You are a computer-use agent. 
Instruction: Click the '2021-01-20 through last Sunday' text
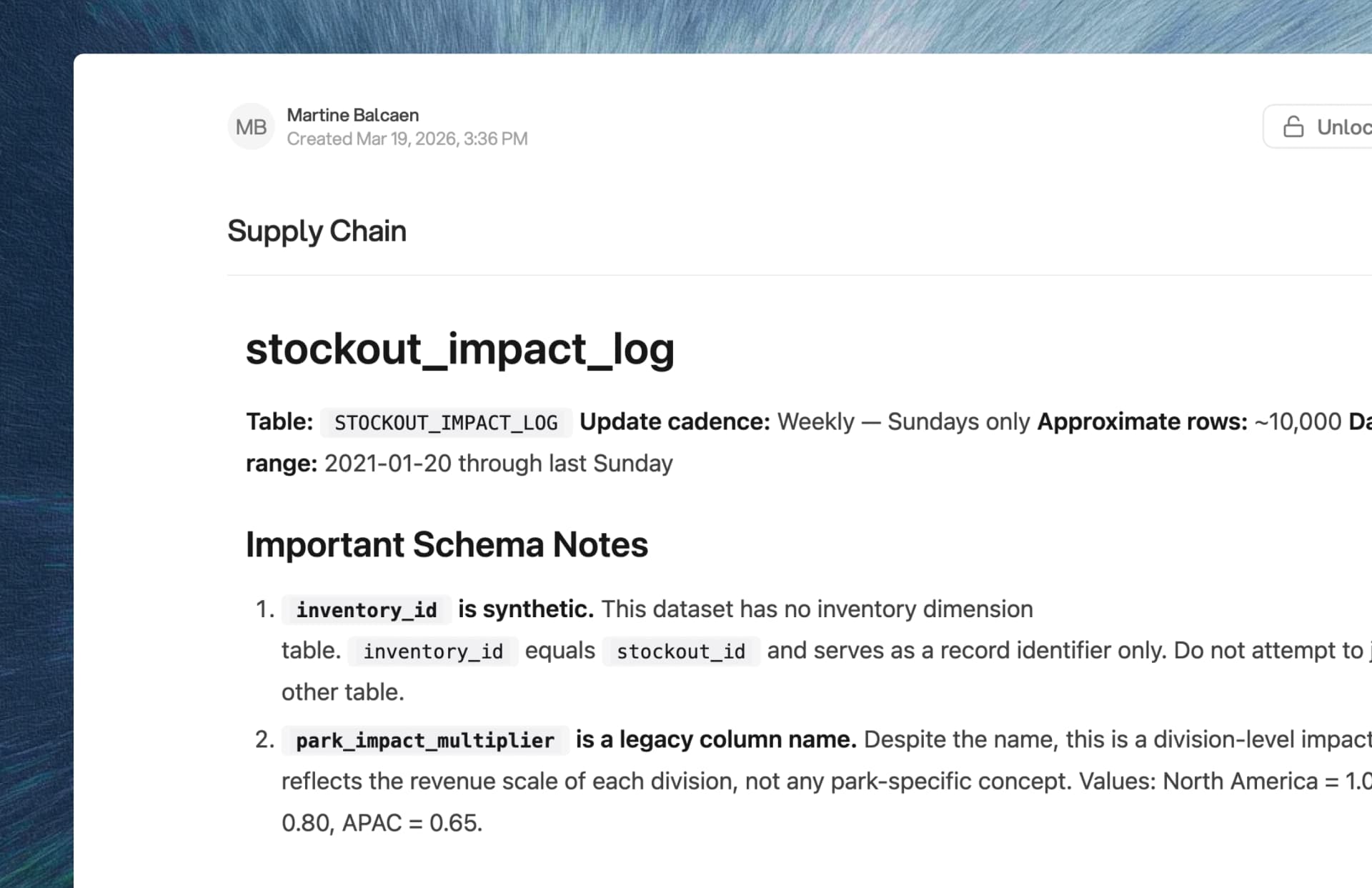498,464
